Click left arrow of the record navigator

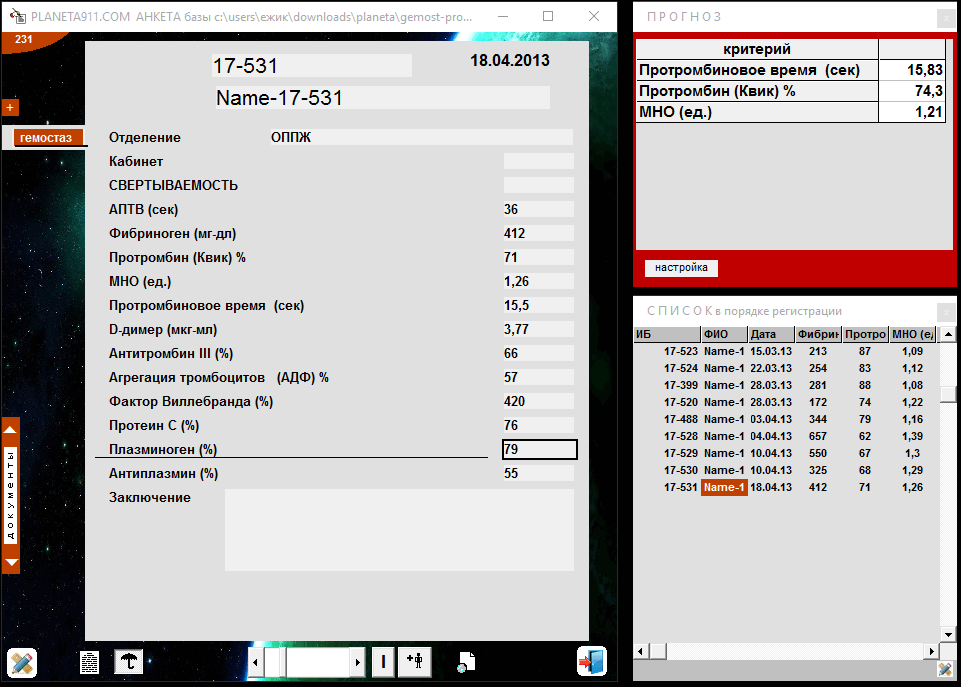[257, 662]
